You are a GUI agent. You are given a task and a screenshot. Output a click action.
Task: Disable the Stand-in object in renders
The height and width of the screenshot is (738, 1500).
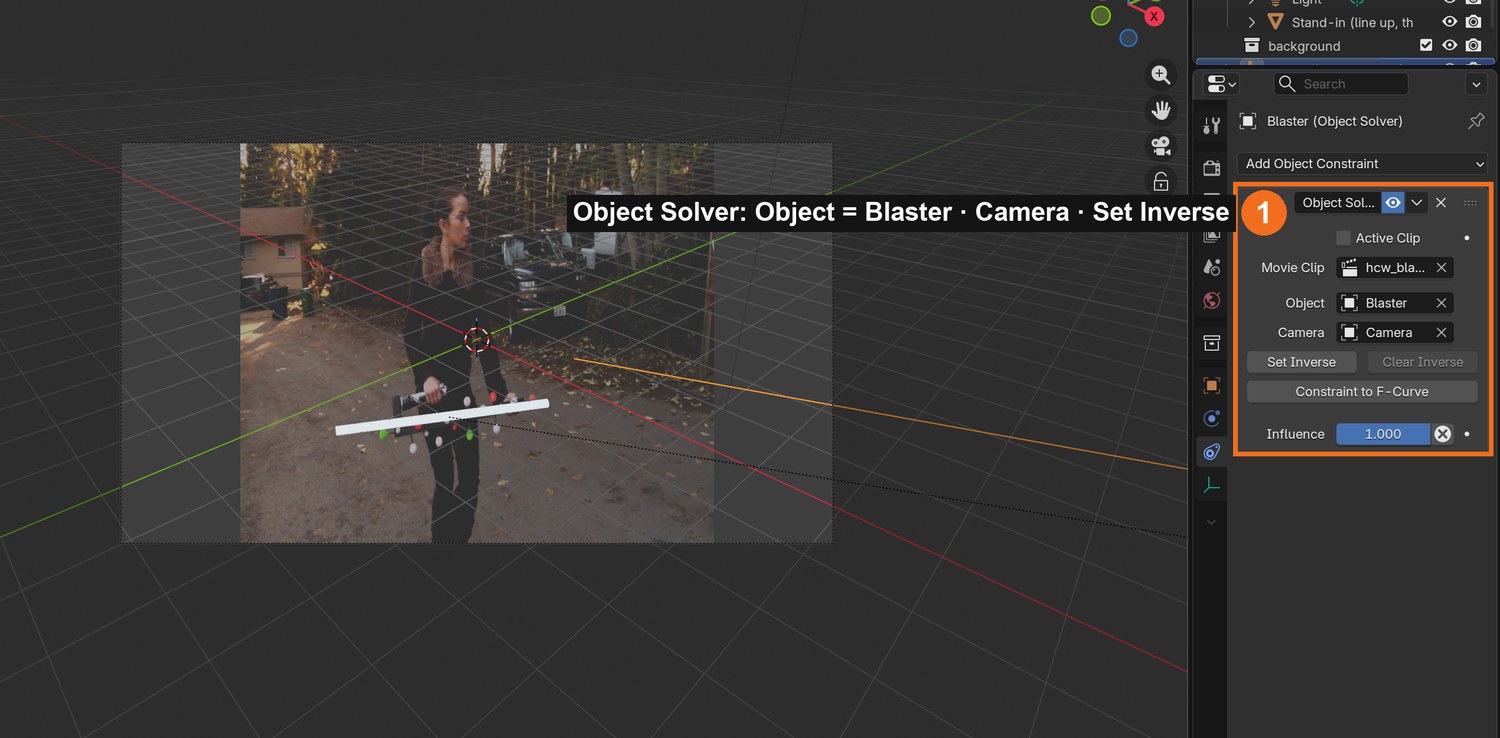point(1473,22)
